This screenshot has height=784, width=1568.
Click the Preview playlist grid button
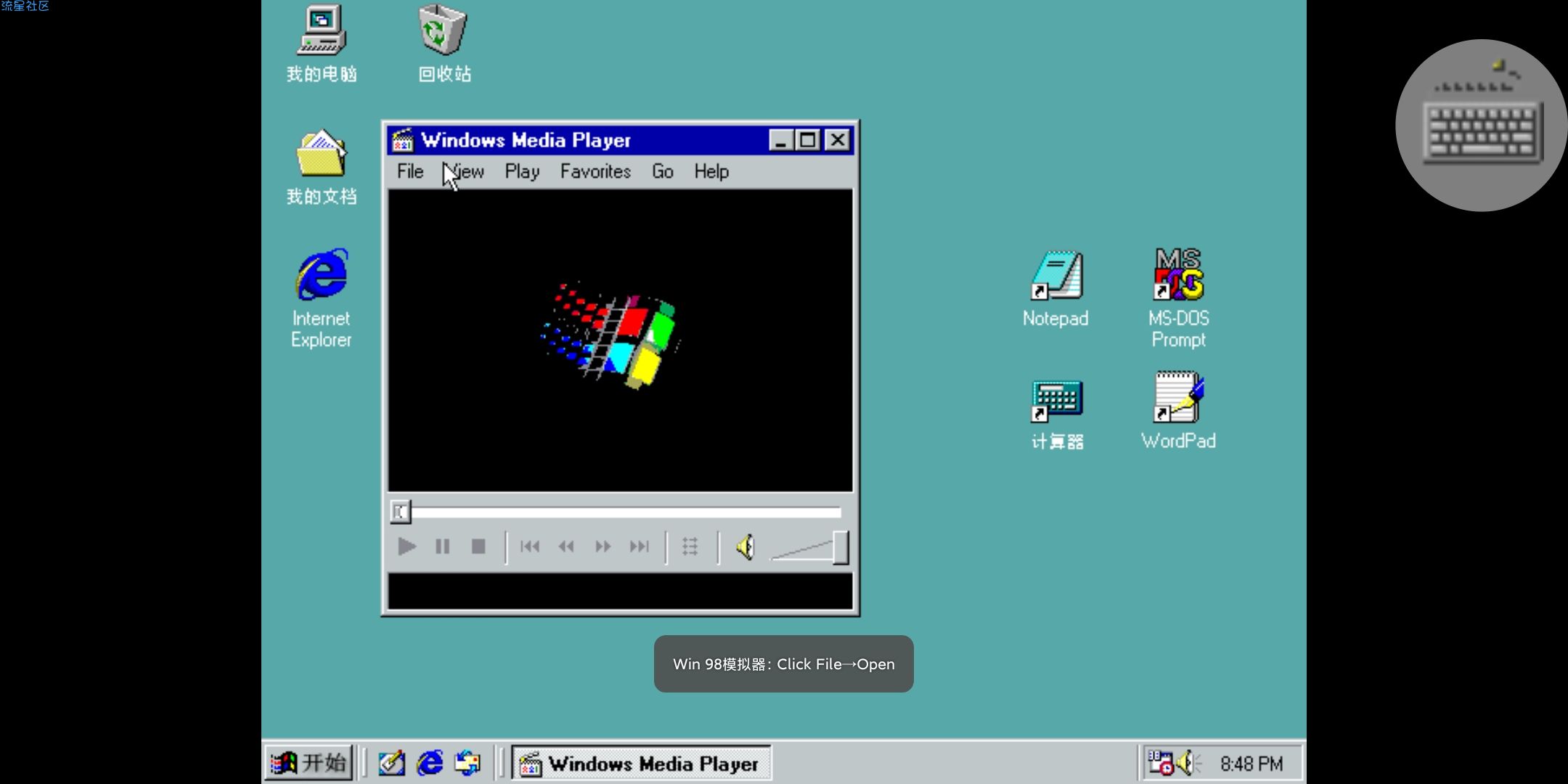(690, 547)
